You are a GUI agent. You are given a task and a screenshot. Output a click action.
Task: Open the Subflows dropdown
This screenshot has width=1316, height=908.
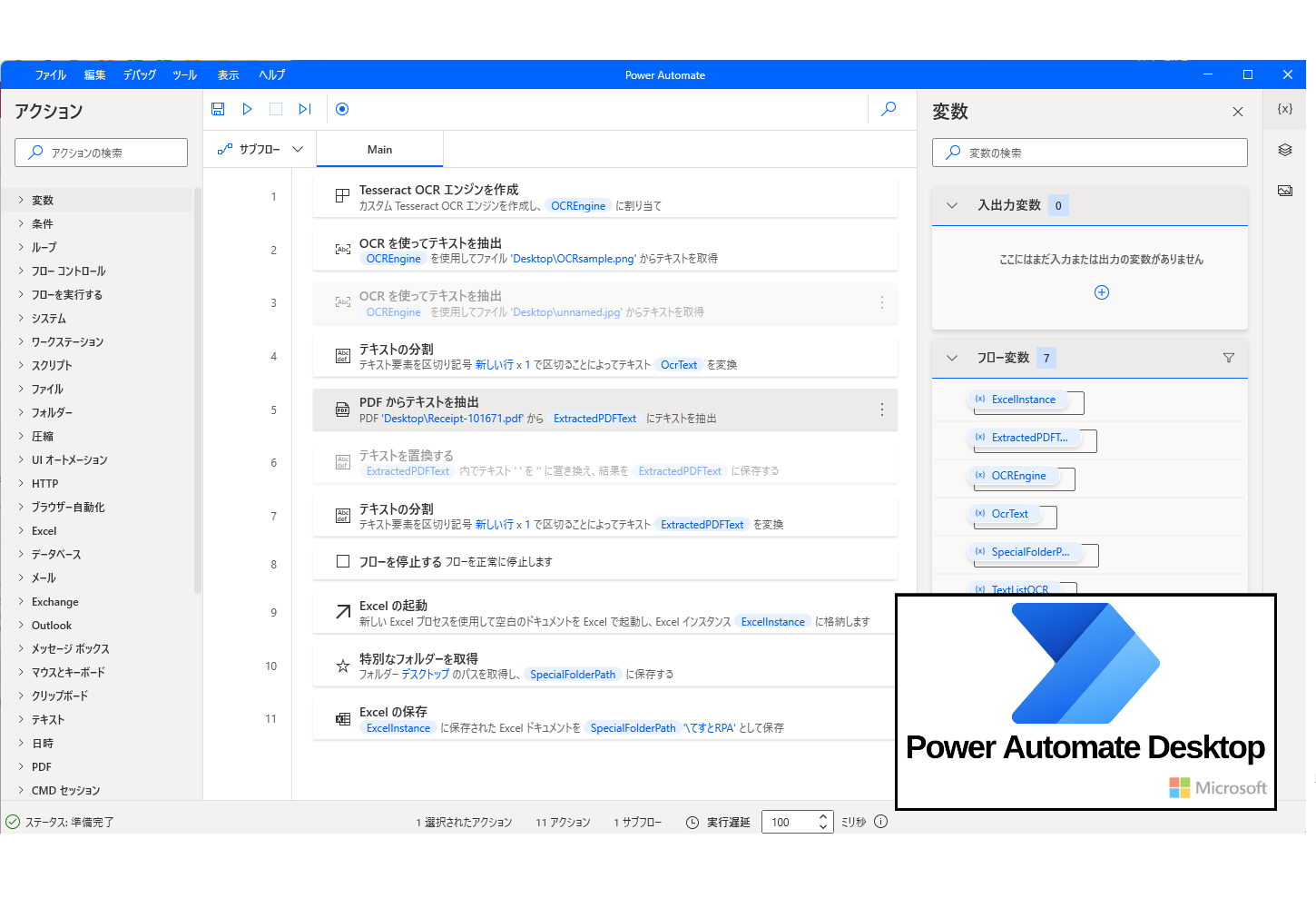[x=260, y=149]
